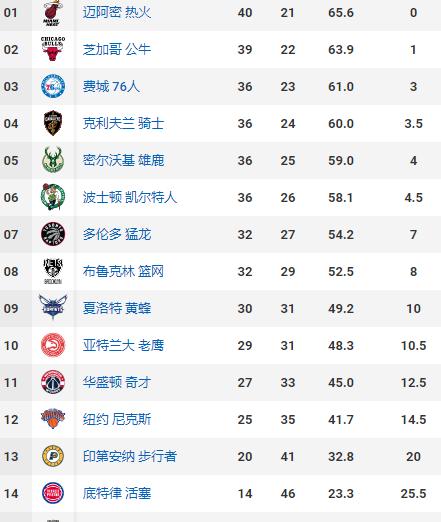Click the Cleveland Cavaliers shield logo

(53, 123)
